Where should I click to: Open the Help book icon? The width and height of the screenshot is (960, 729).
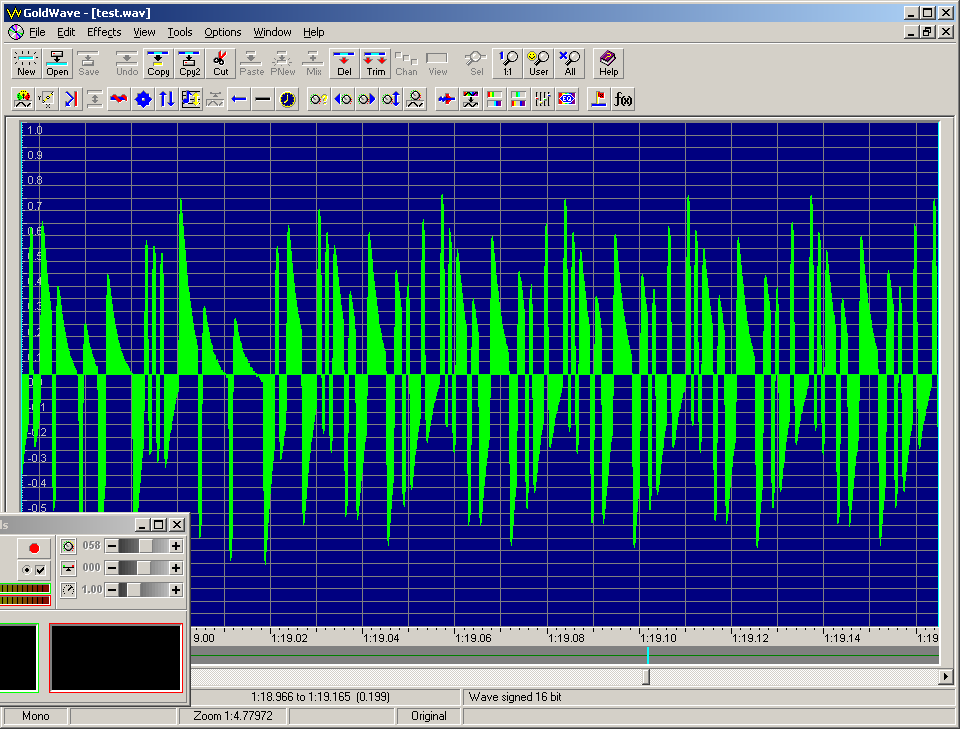[x=608, y=64]
